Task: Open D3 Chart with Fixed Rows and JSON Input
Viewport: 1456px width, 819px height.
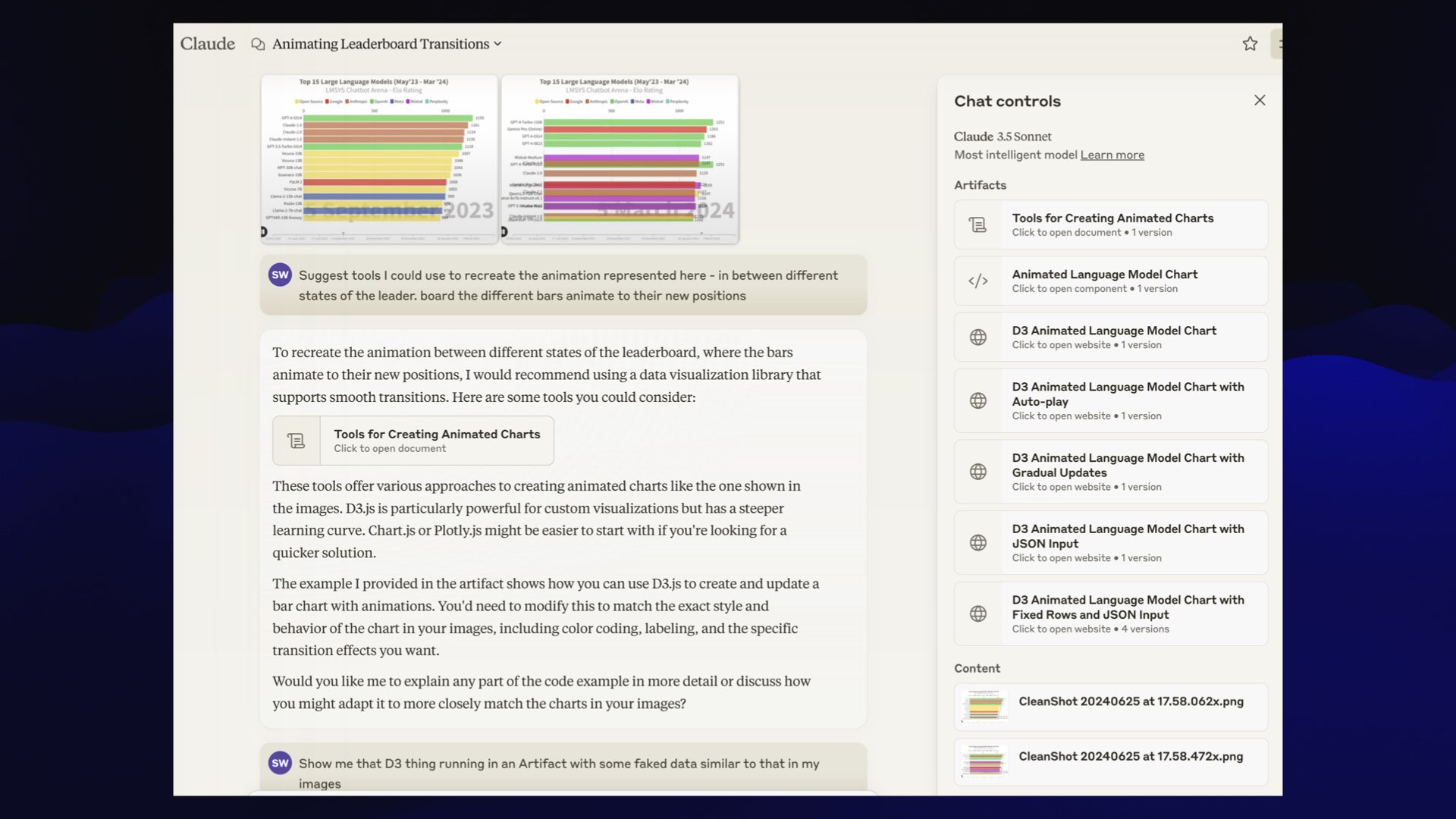Action: 1111,614
